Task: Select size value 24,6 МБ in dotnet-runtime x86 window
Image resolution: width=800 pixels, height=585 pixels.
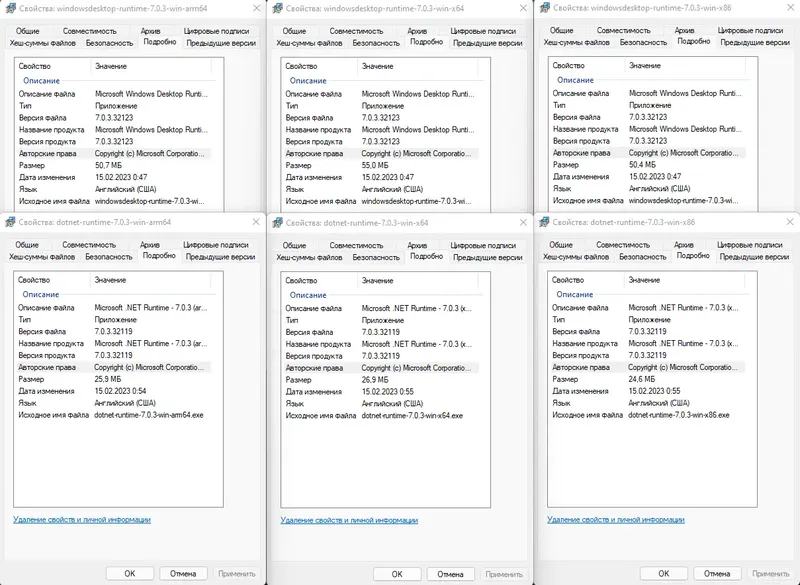Action: (x=642, y=379)
